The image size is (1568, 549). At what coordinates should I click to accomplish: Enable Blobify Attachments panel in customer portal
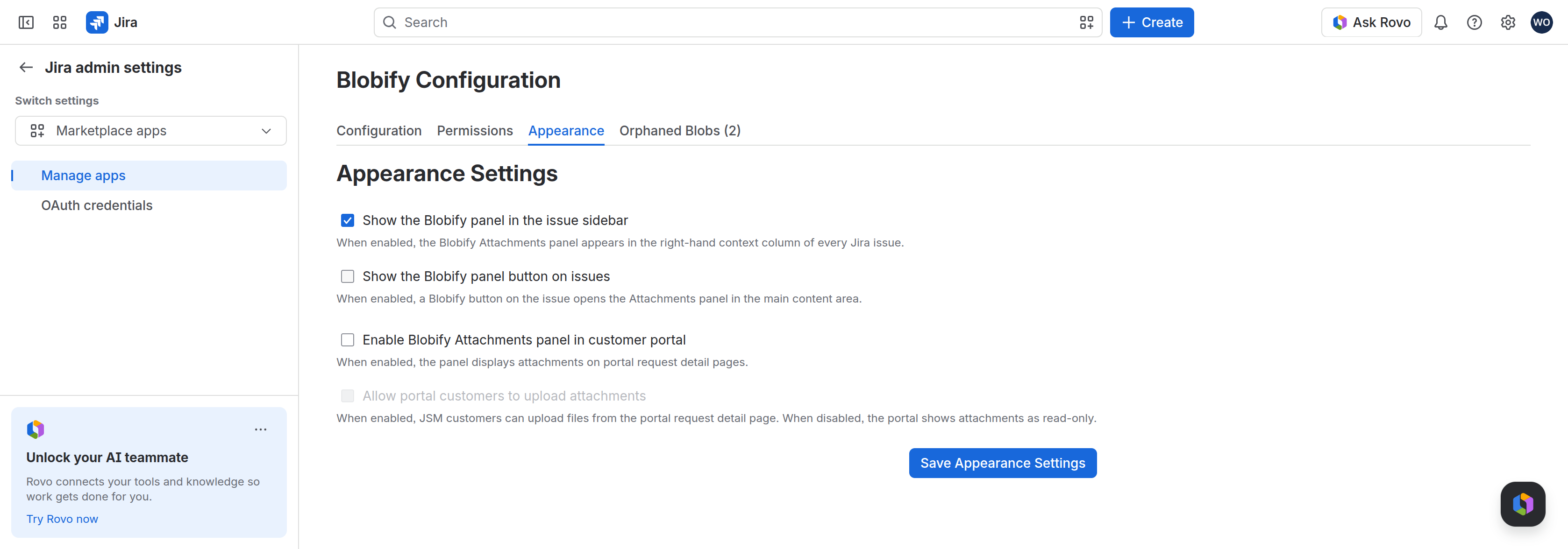[348, 340]
